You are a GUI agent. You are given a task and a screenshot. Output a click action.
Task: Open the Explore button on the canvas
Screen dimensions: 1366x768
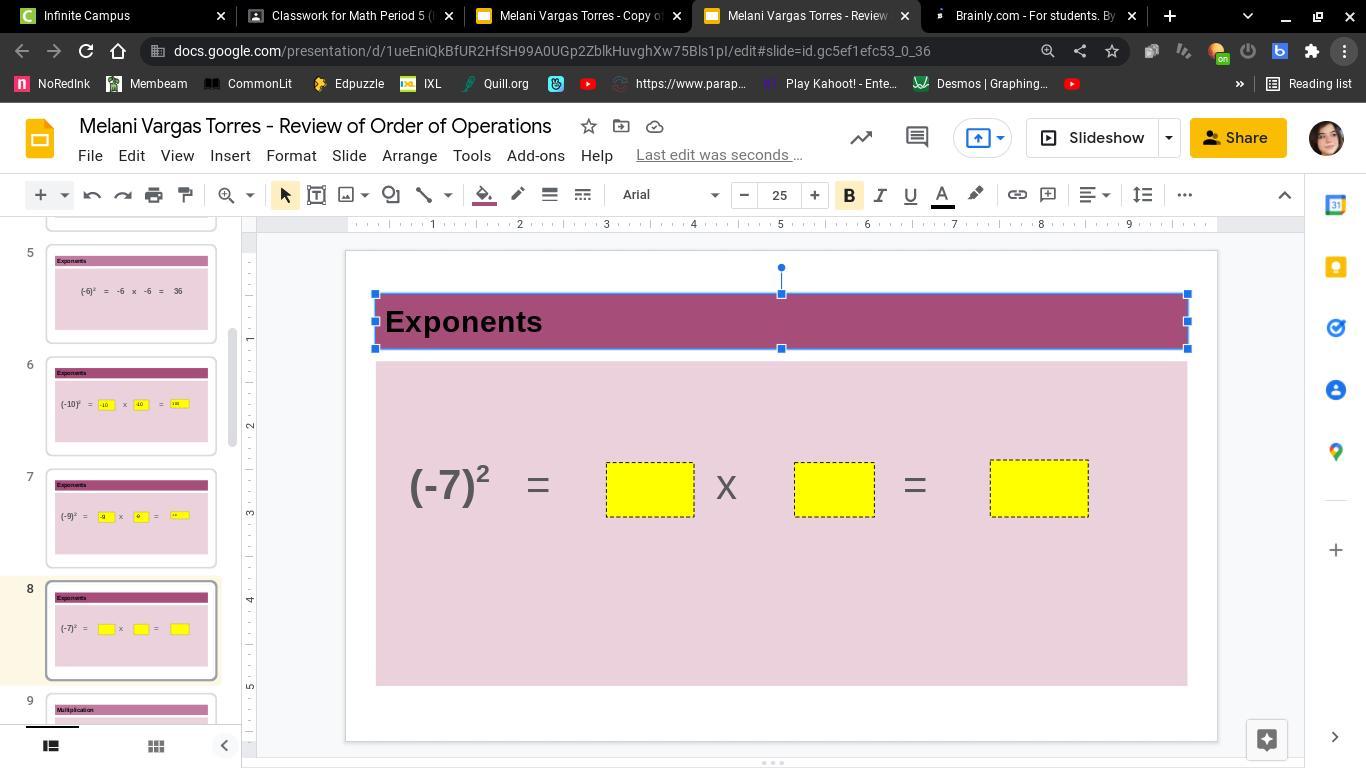click(1266, 739)
